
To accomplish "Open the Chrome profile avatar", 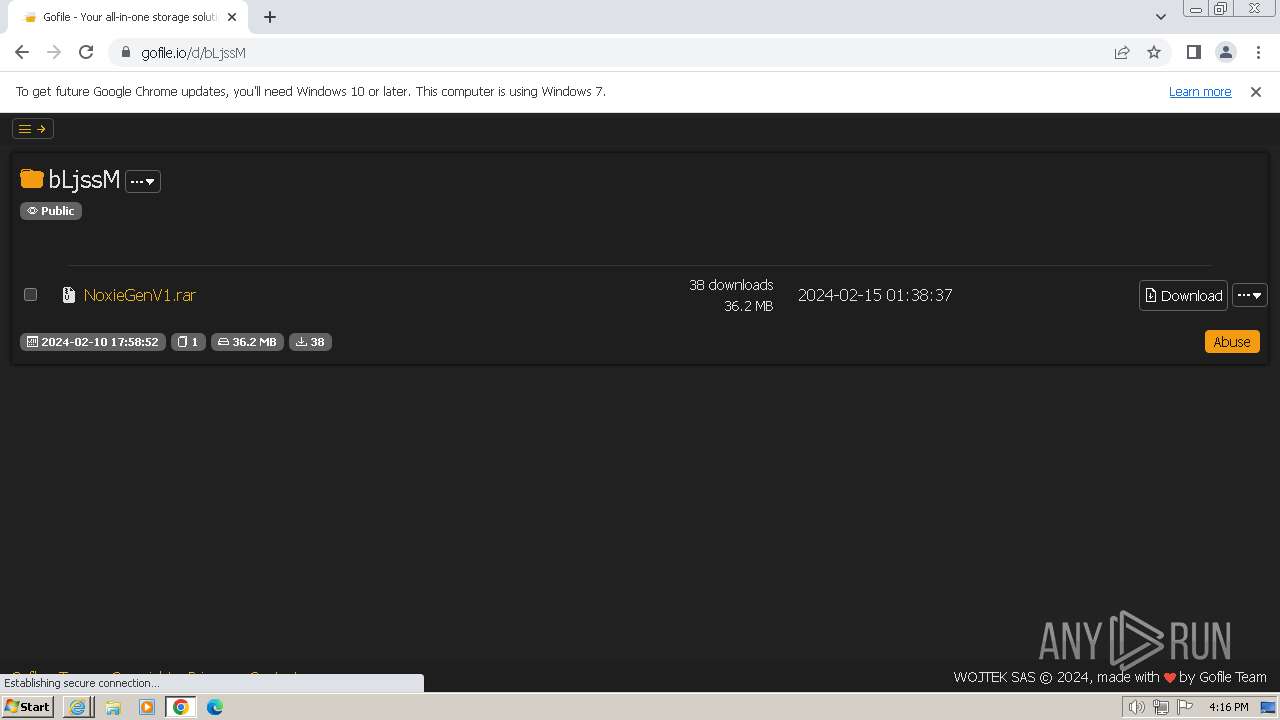I will 1225,52.
